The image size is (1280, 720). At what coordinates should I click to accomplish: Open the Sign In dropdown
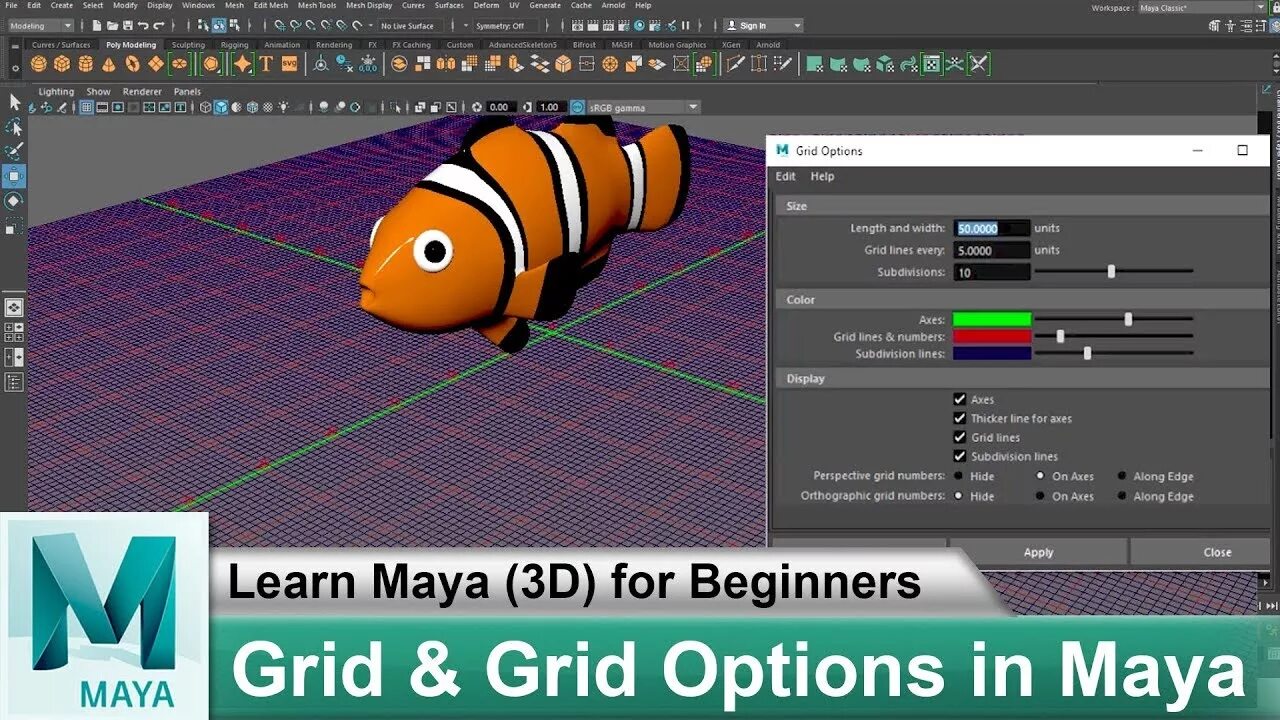tap(763, 25)
